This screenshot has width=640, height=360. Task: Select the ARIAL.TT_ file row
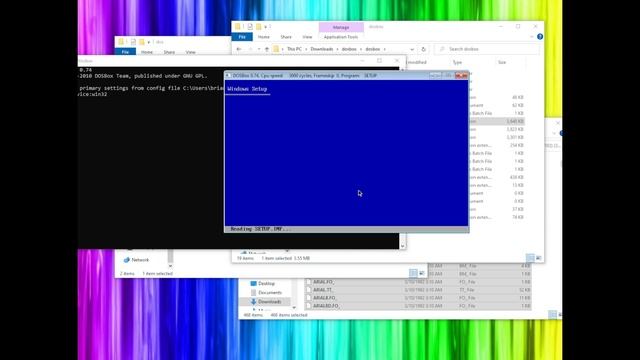(x=418, y=290)
